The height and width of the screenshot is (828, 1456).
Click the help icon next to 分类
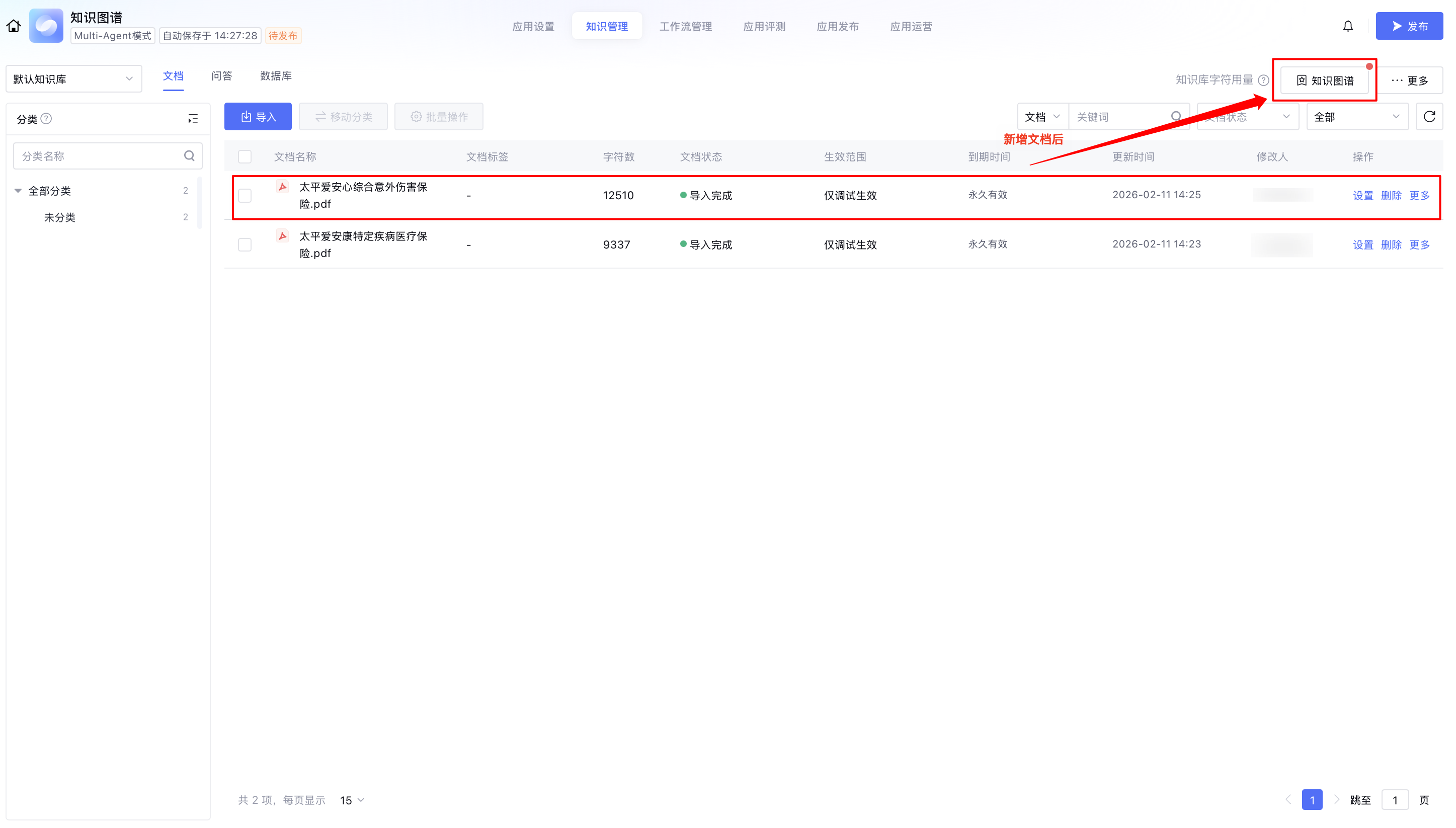(x=47, y=119)
